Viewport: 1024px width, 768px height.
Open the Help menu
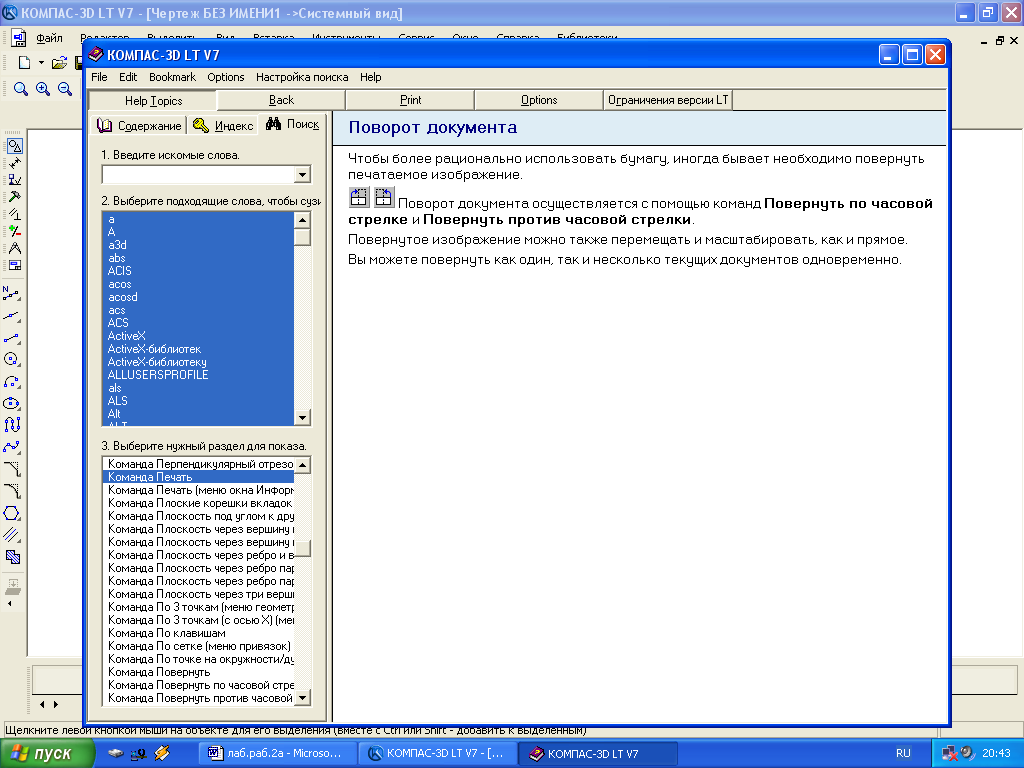[370, 77]
